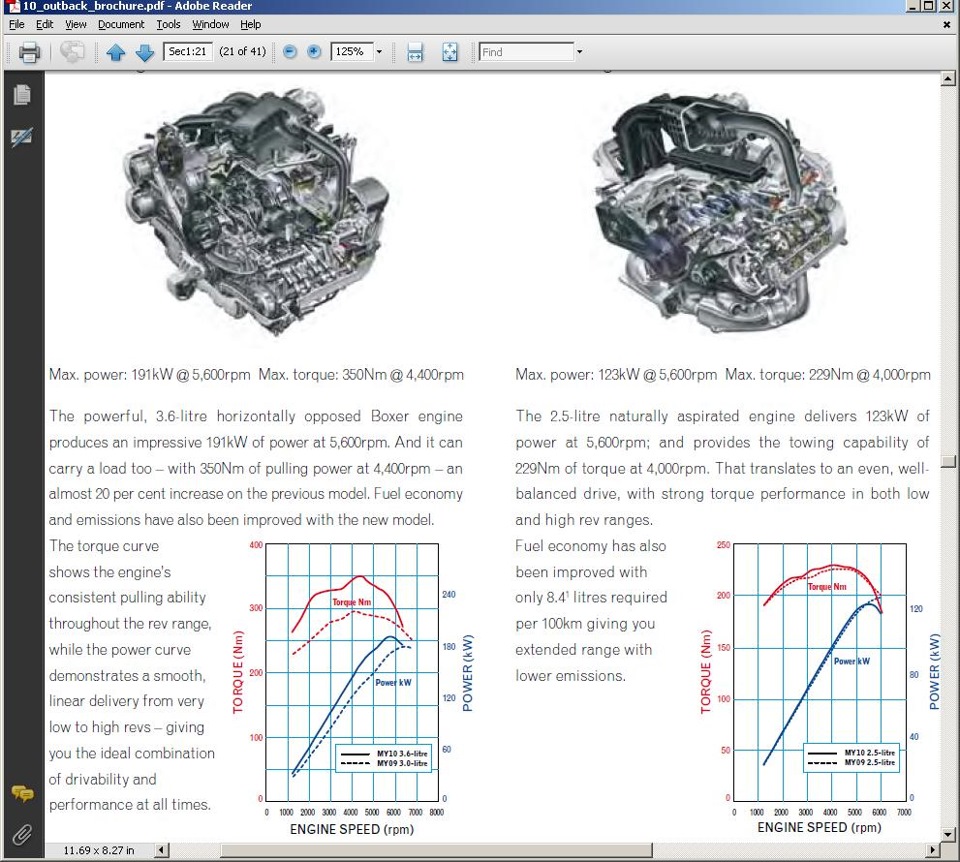Click the text 'Max. torque: 229Nm @ 4,000rpm'
This screenshot has height=862, width=960.
pyautogui.click(x=828, y=375)
